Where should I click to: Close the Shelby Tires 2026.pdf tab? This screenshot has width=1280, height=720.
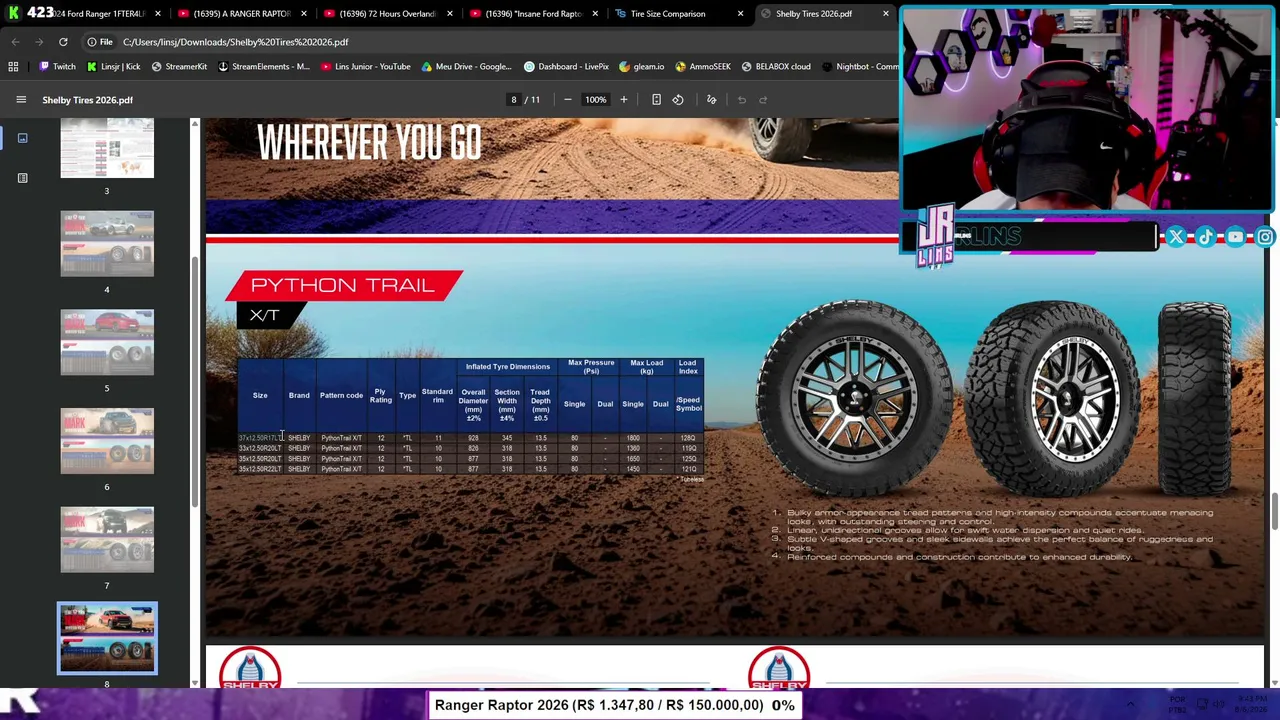(885, 14)
